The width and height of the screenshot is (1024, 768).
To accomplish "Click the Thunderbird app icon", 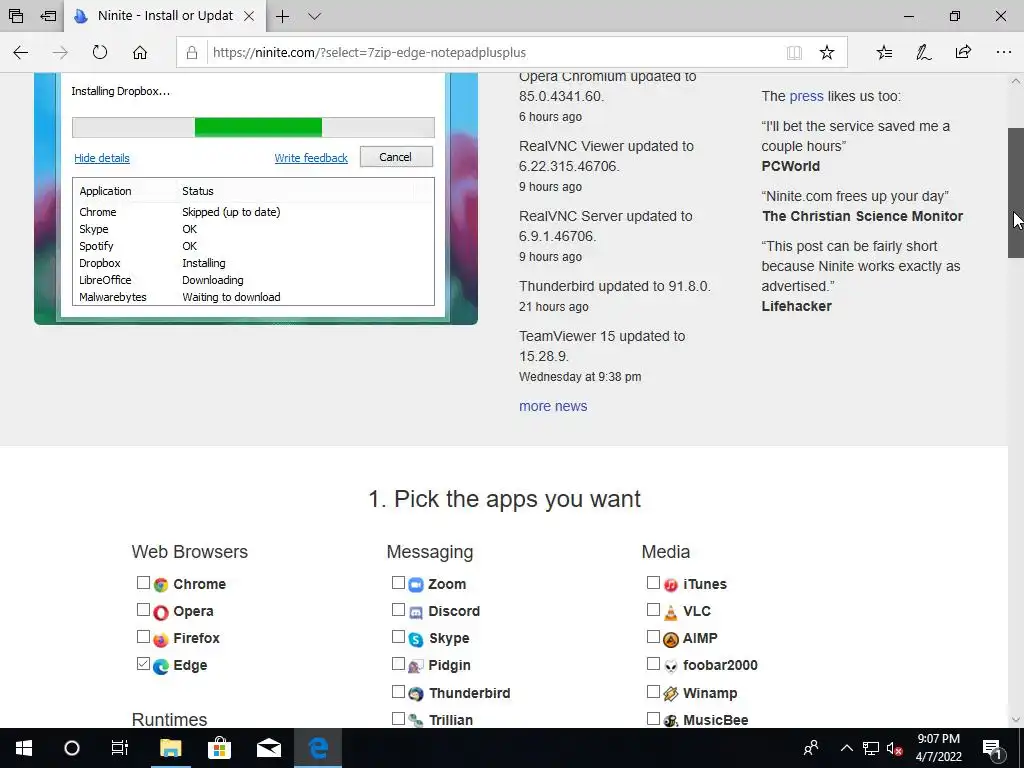I will (x=416, y=694).
